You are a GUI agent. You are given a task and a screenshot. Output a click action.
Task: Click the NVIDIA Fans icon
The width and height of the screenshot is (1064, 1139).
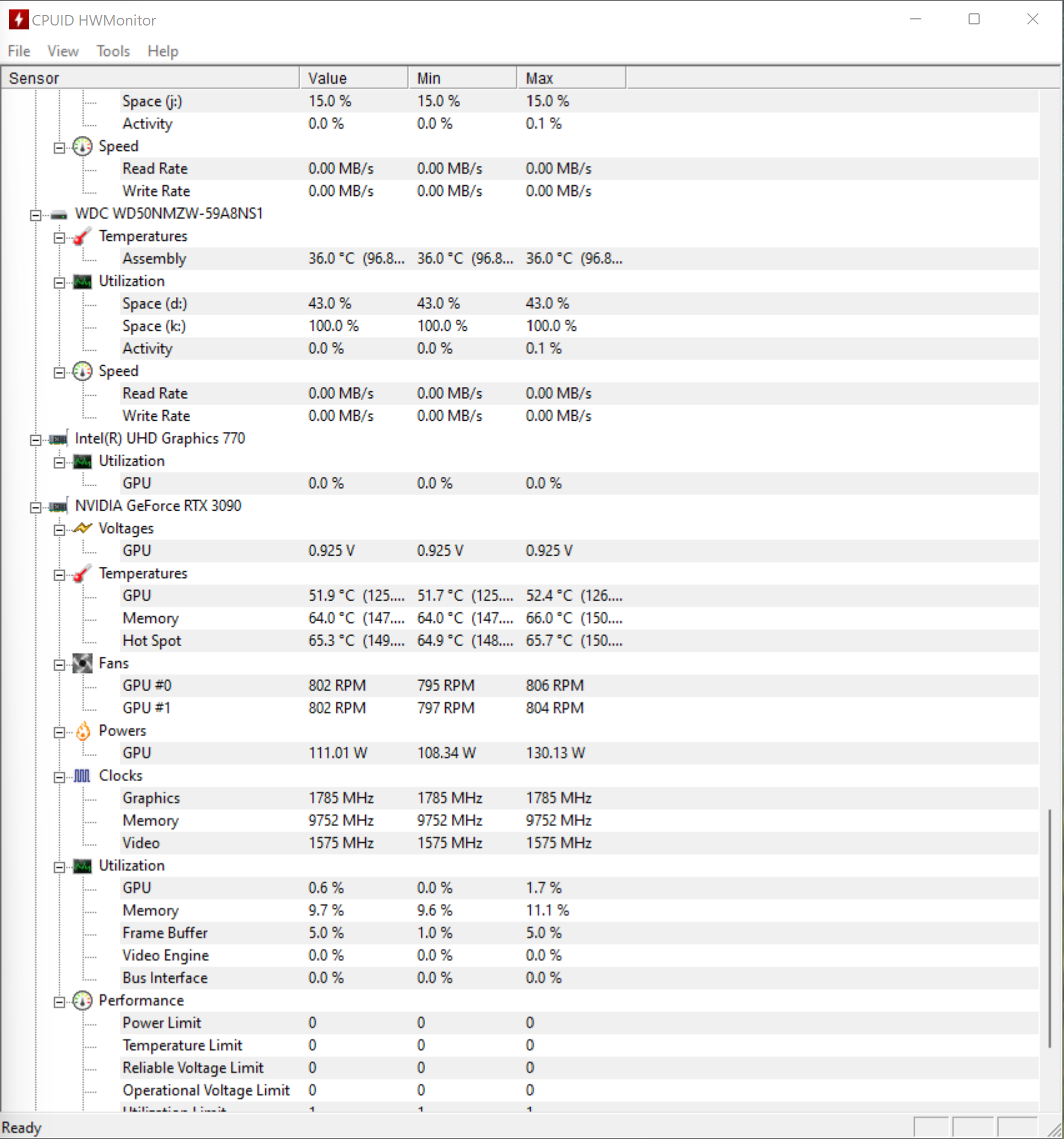coord(83,663)
